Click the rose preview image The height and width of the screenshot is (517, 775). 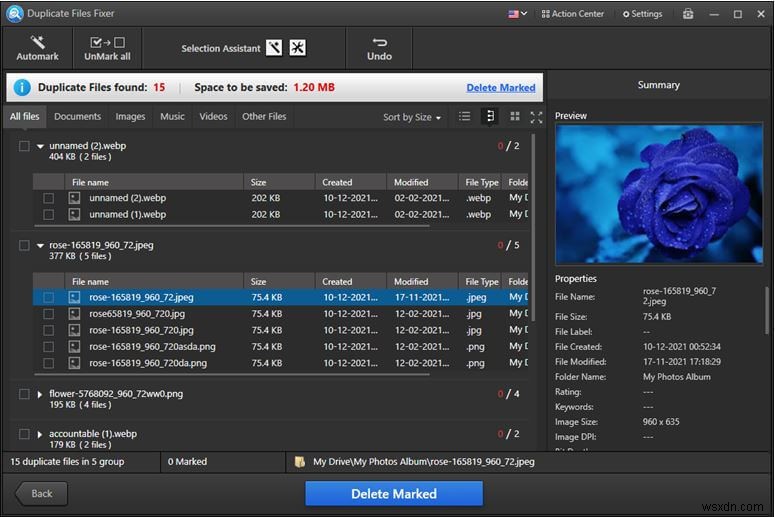tap(658, 194)
